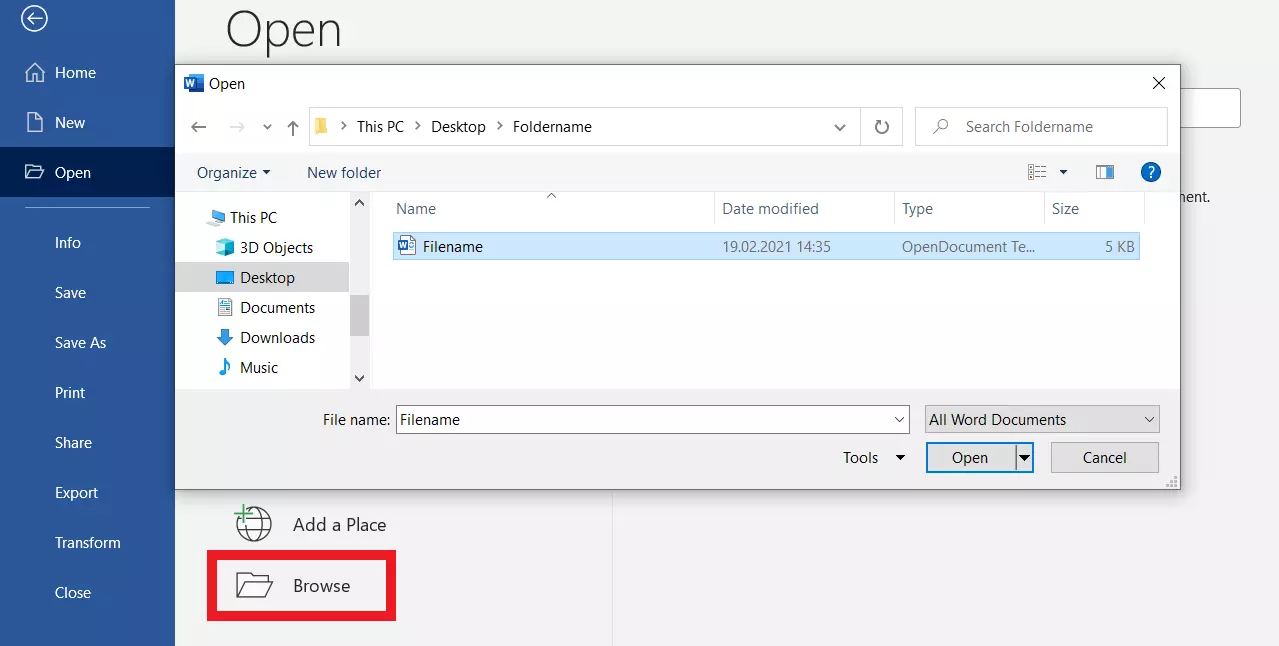Sort files by Date modified column header
The height and width of the screenshot is (646, 1279).
tap(770, 208)
